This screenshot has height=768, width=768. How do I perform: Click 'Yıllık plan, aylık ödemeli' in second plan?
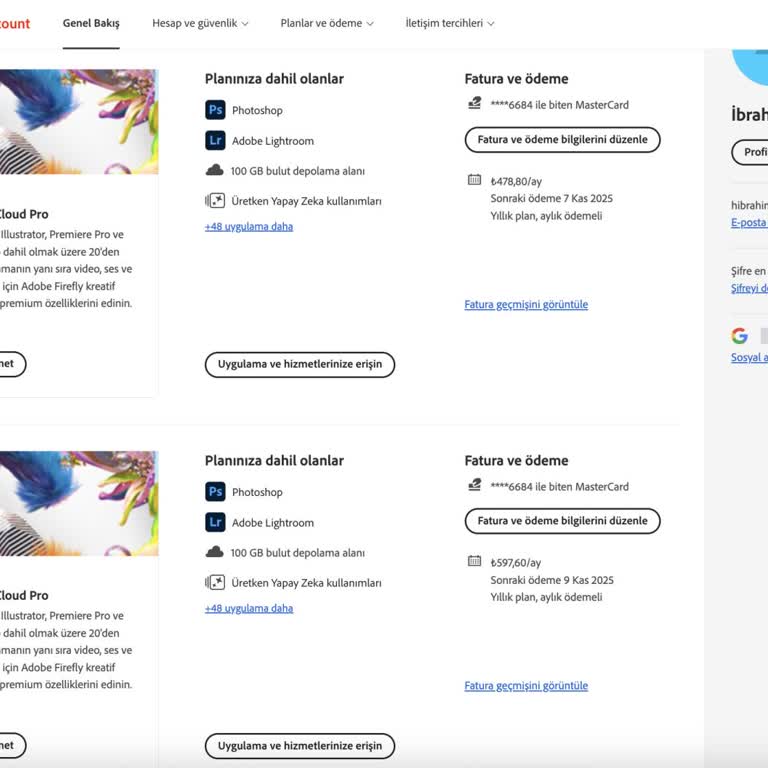[546, 597]
